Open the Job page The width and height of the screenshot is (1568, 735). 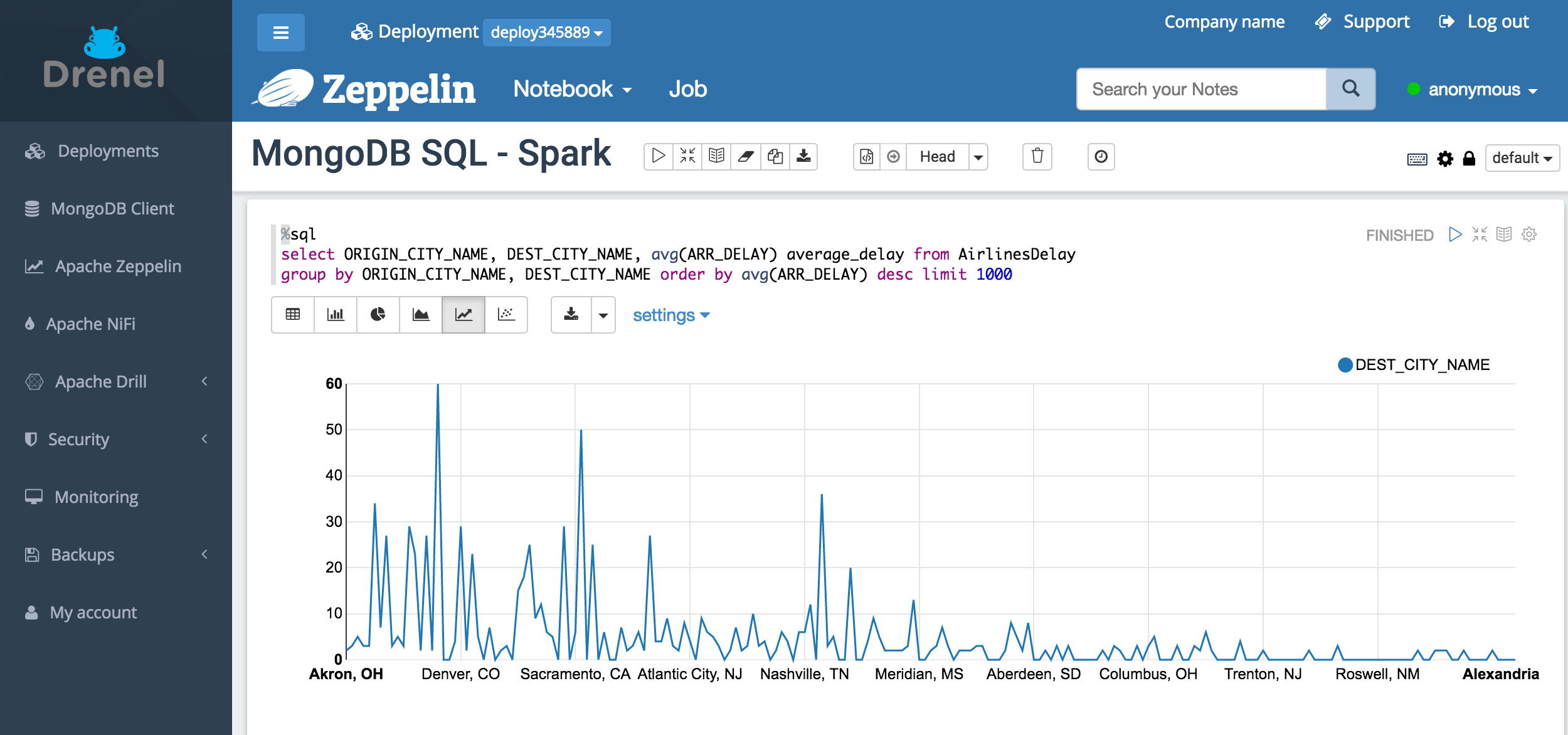point(687,89)
